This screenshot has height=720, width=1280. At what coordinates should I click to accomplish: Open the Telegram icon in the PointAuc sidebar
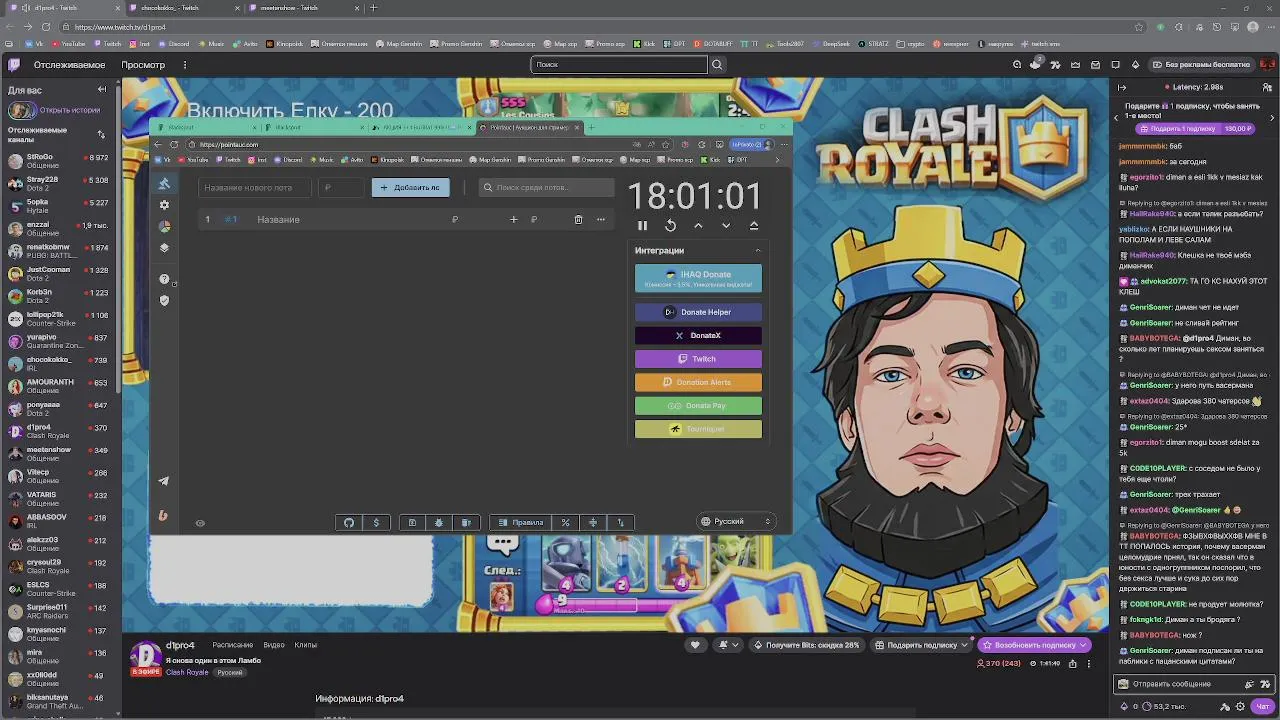164,481
